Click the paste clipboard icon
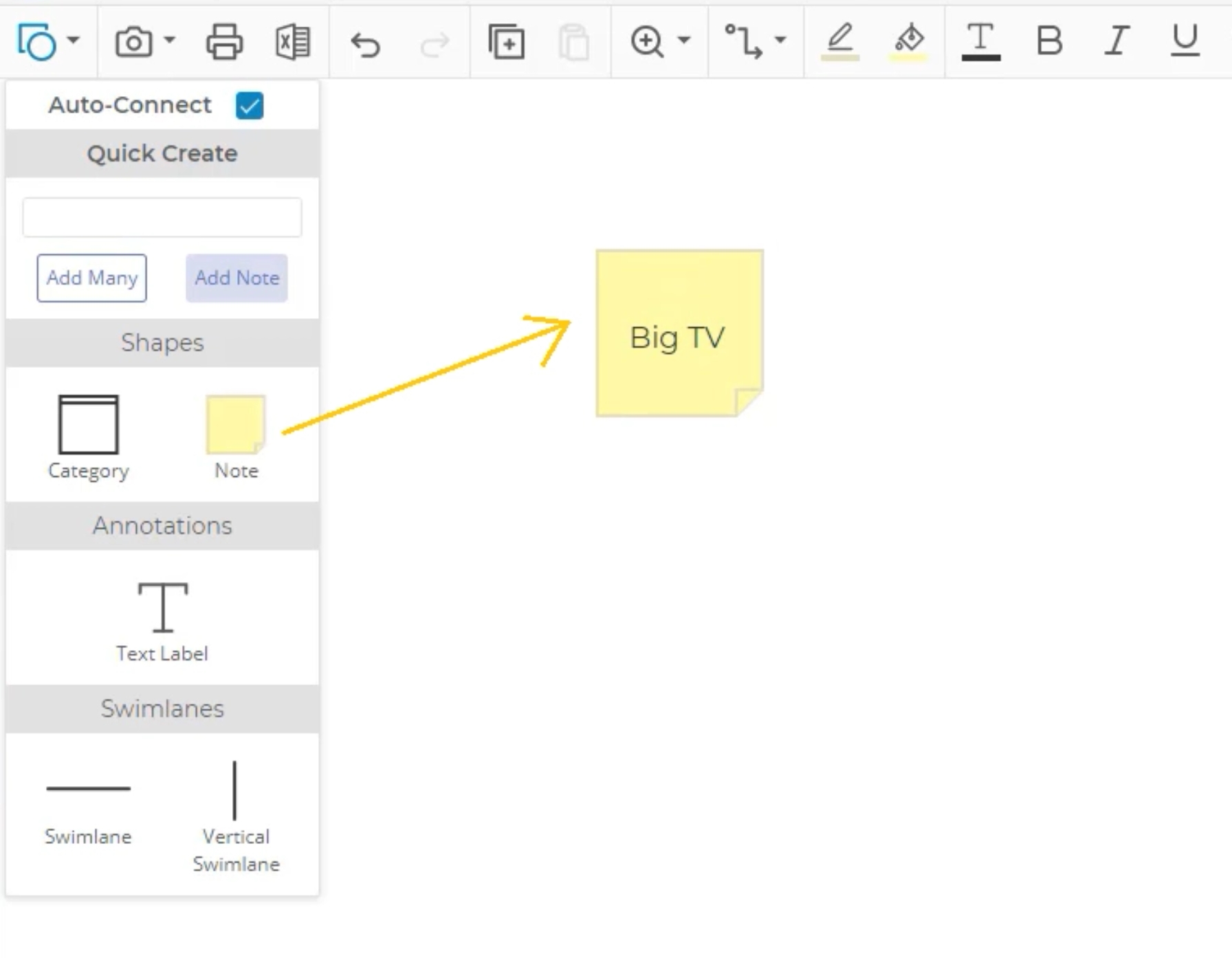Viewport: 1232px width, 958px height. (574, 42)
